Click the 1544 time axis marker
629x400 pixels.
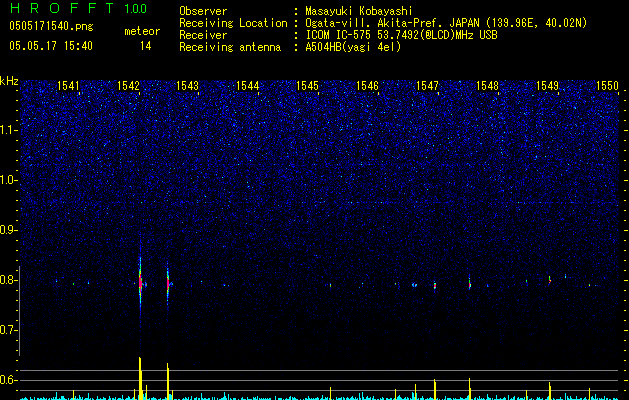248,86
